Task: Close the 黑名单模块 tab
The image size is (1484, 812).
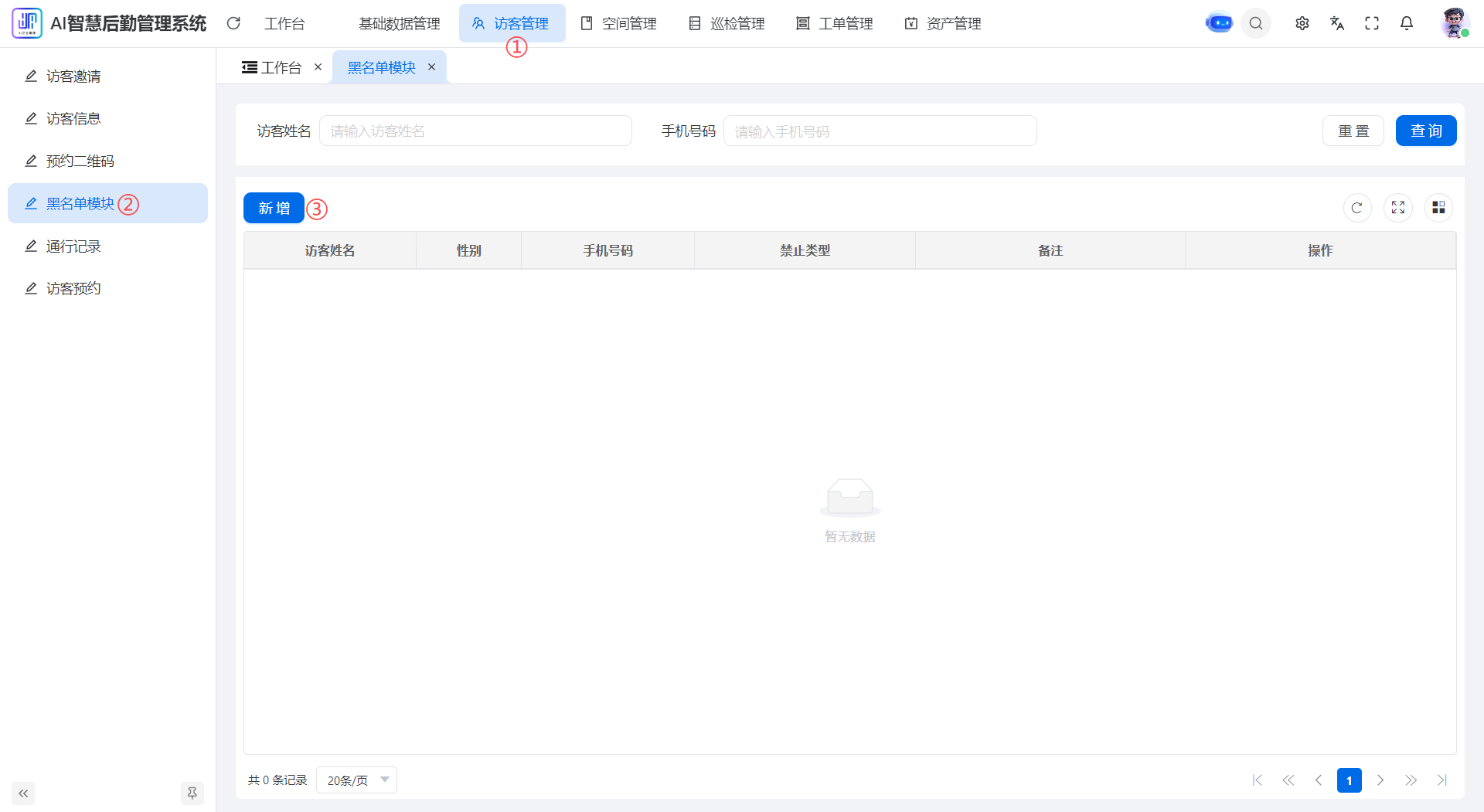Action: (x=432, y=67)
